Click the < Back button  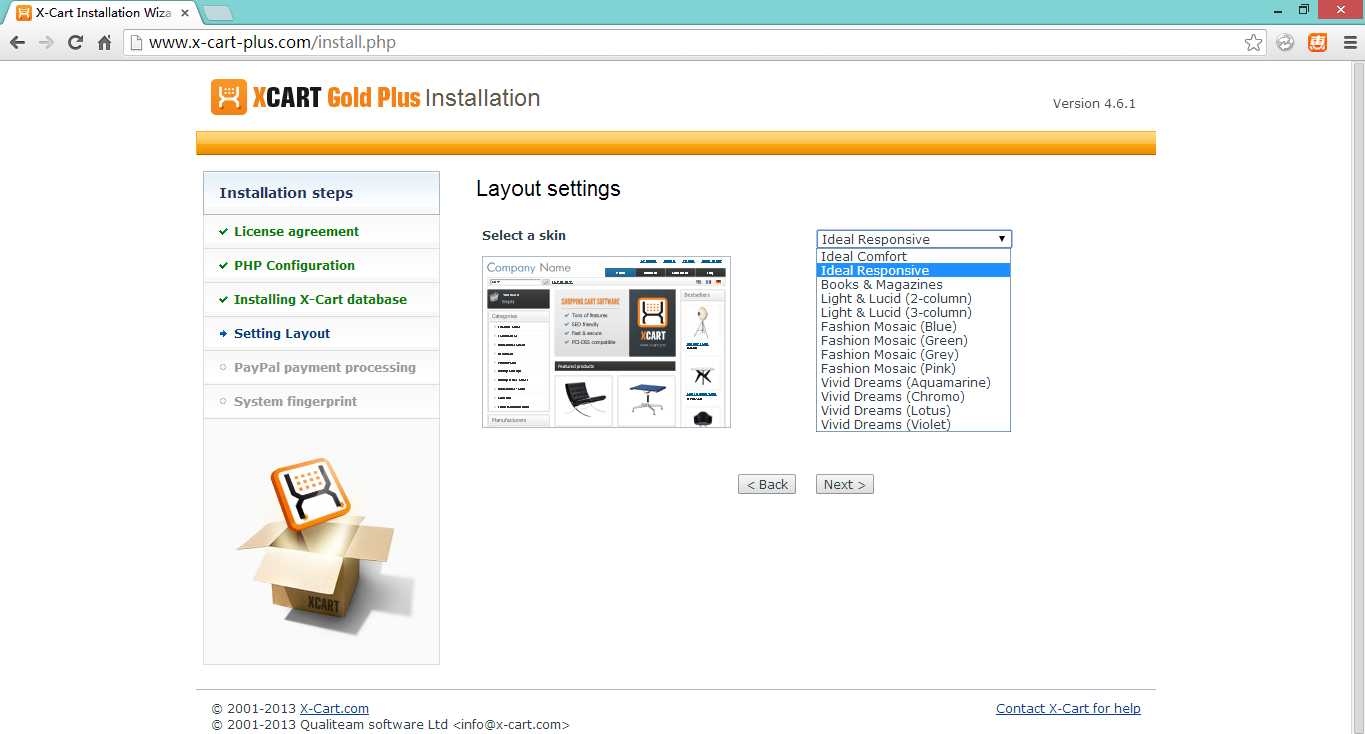tap(767, 484)
